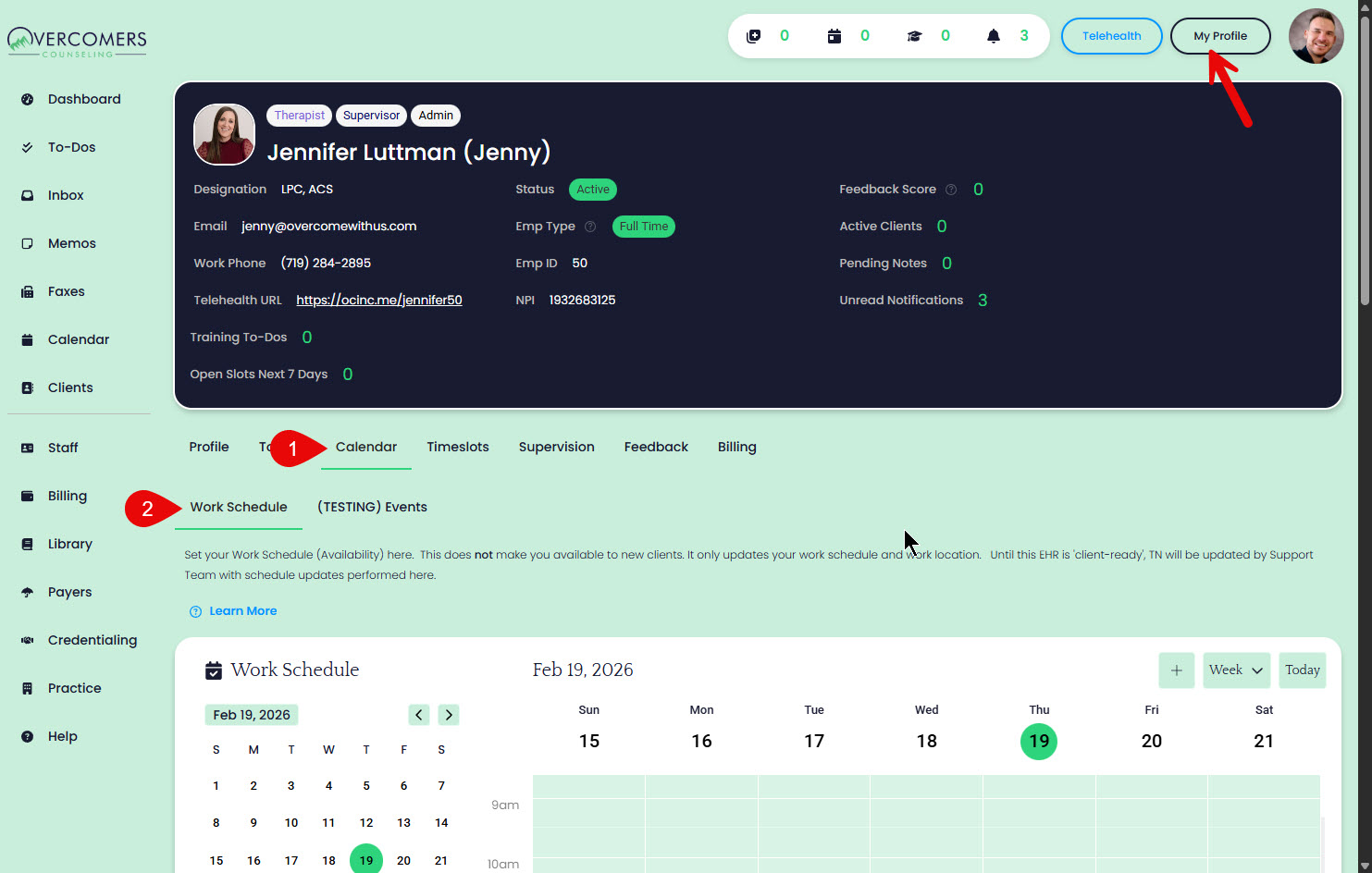Viewport: 1372px width, 873px height.
Task: Click the header calendar counter icon
Action: pos(834,36)
